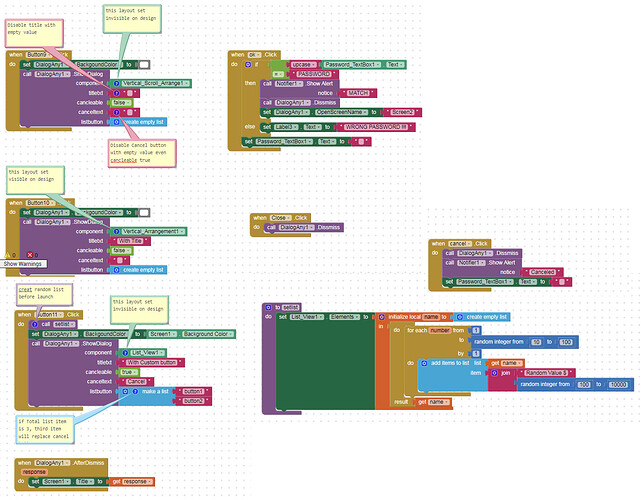Edit the number 10000 in random integer
The width and height of the screenshot is (641, 500).
coord(618,384)
